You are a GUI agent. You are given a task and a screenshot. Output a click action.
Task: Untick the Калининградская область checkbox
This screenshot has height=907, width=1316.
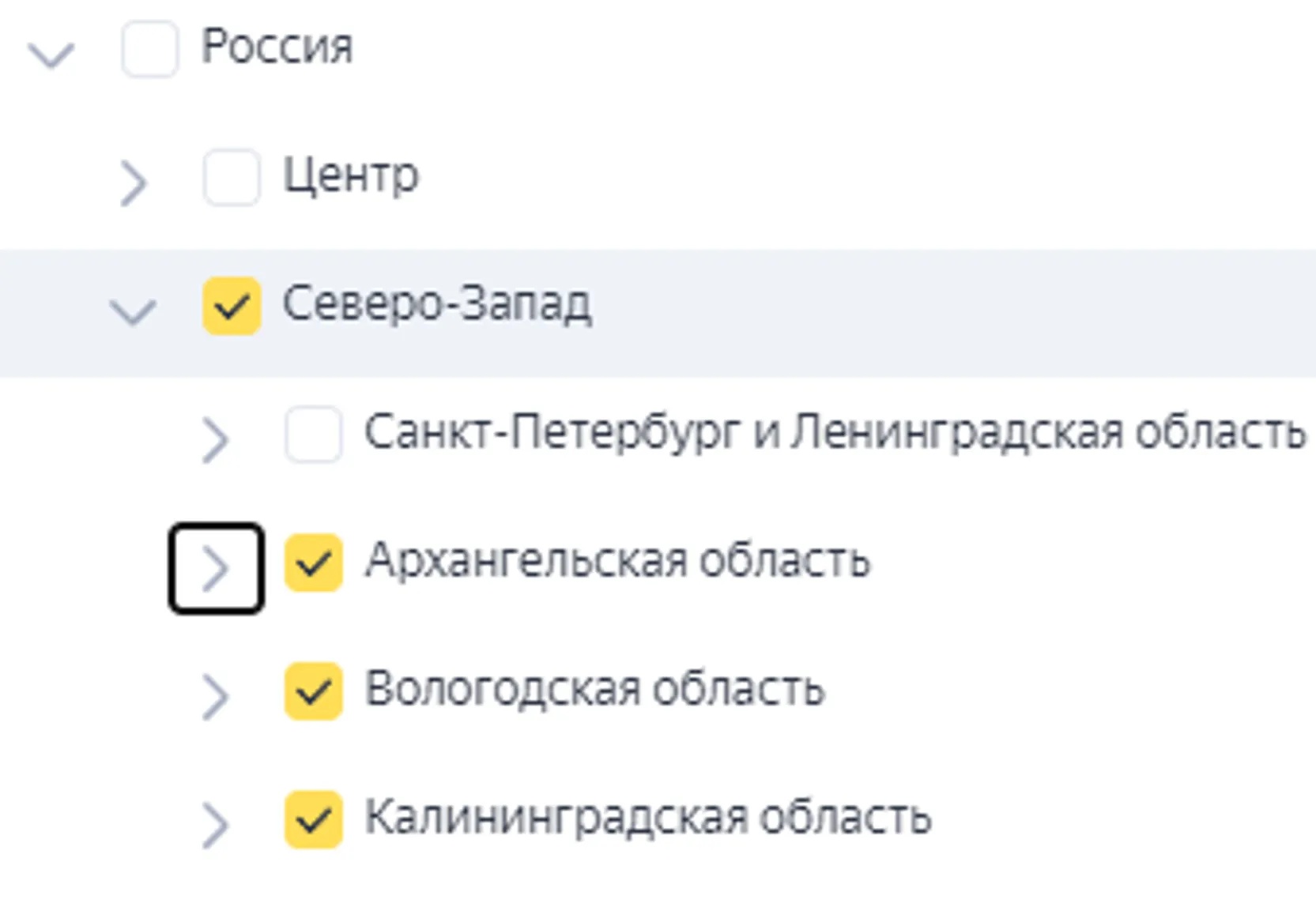[314, 819]
